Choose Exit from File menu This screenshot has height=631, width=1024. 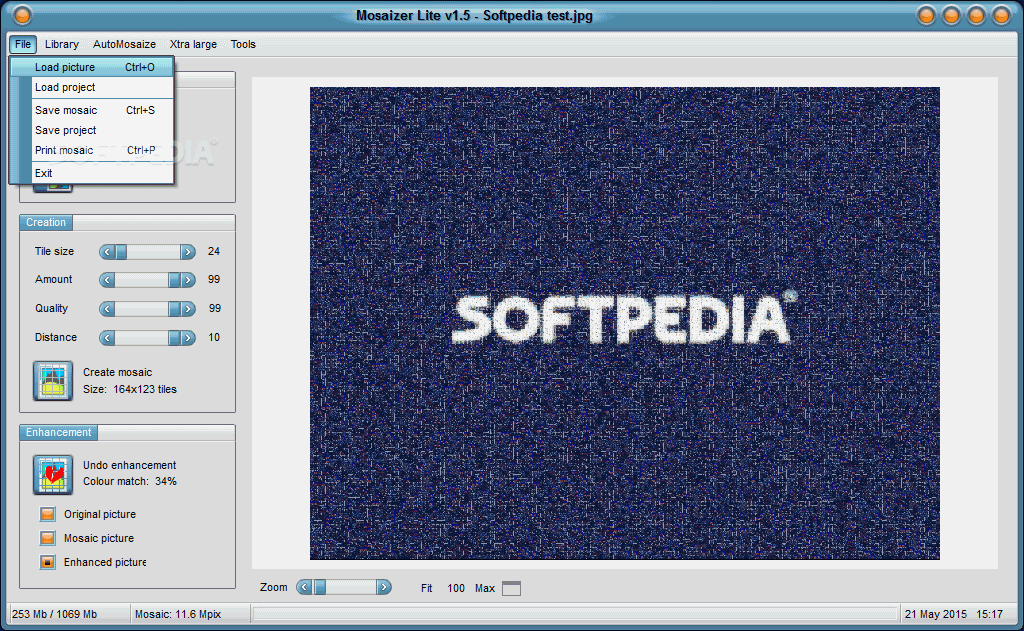[92, 173]
